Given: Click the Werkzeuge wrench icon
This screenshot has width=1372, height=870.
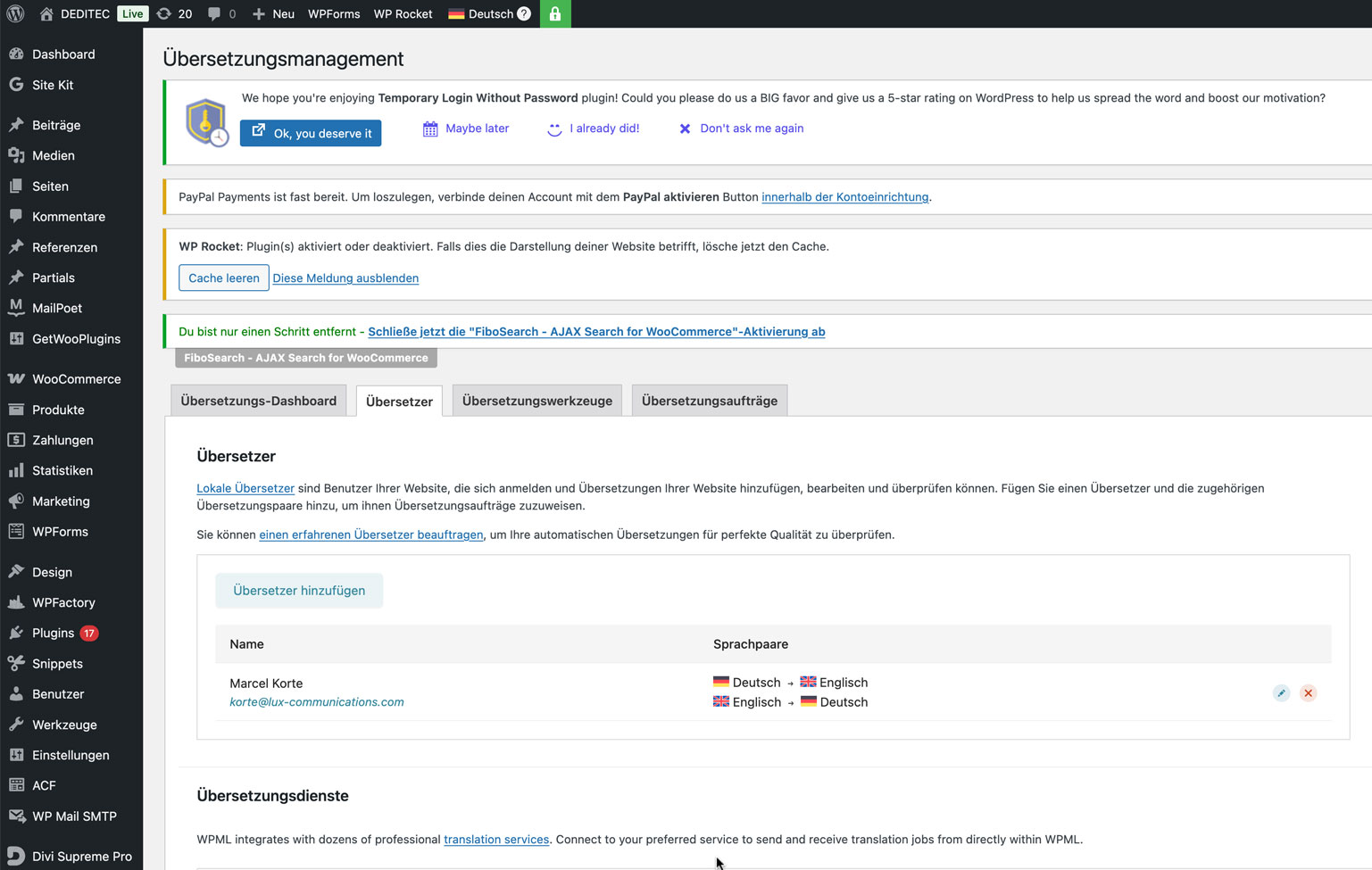Looking at the screenshot, I should pyautogui.click(x=16, y=725).
